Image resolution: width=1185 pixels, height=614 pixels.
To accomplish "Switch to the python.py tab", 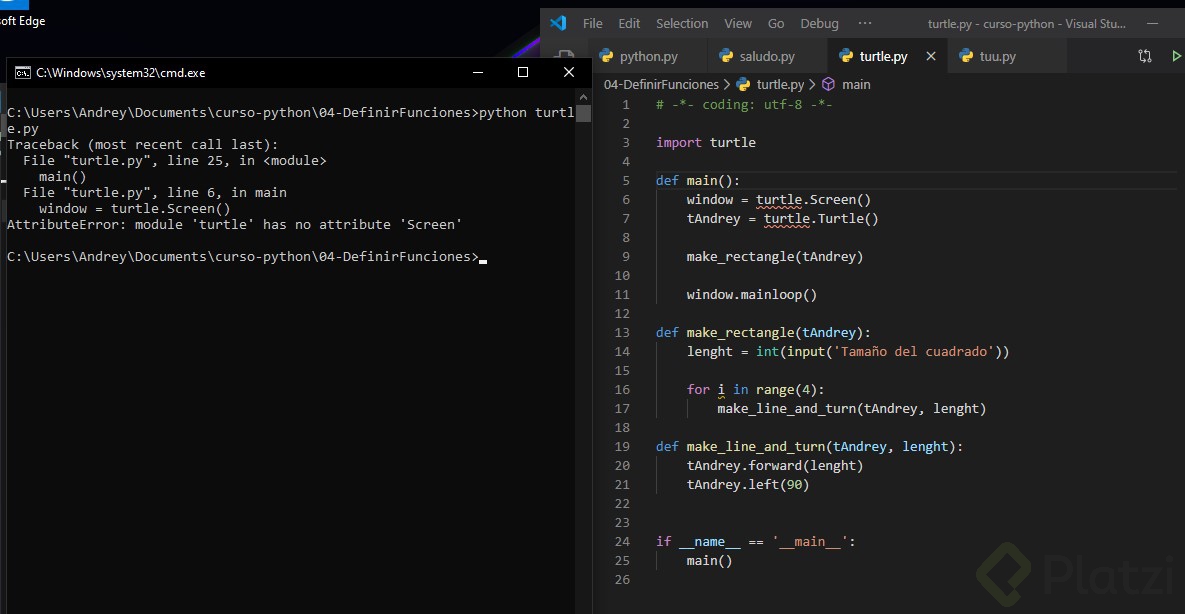I will pos(648,56).
